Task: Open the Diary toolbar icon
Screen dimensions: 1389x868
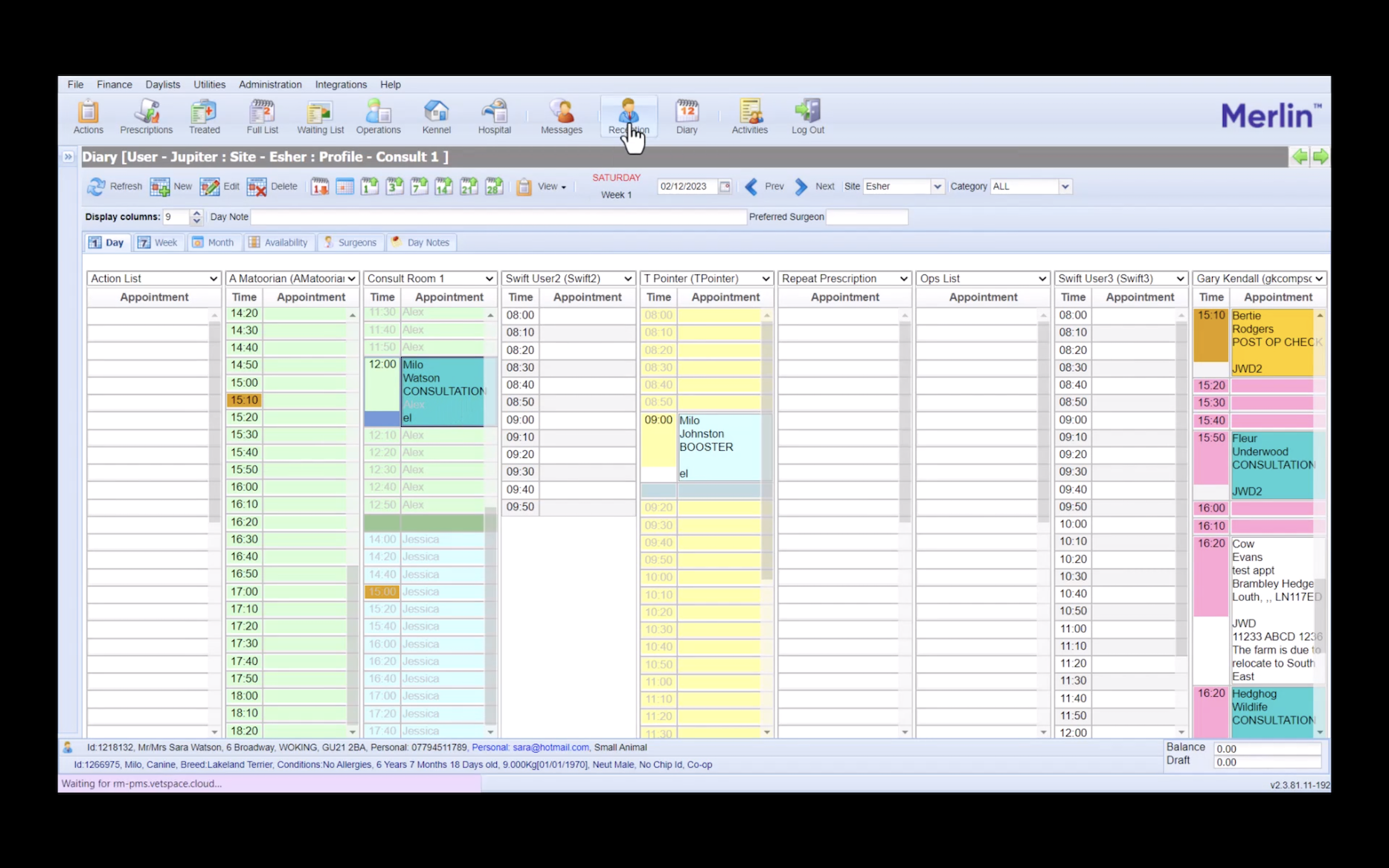Action: 687,117
